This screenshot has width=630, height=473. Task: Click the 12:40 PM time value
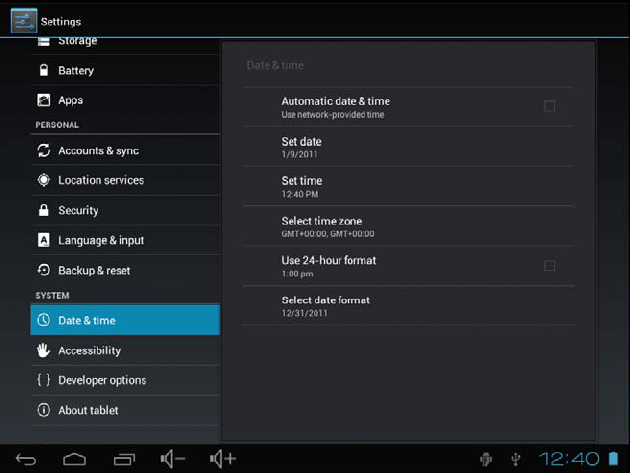pyautogui.click(x=300, y=194)
